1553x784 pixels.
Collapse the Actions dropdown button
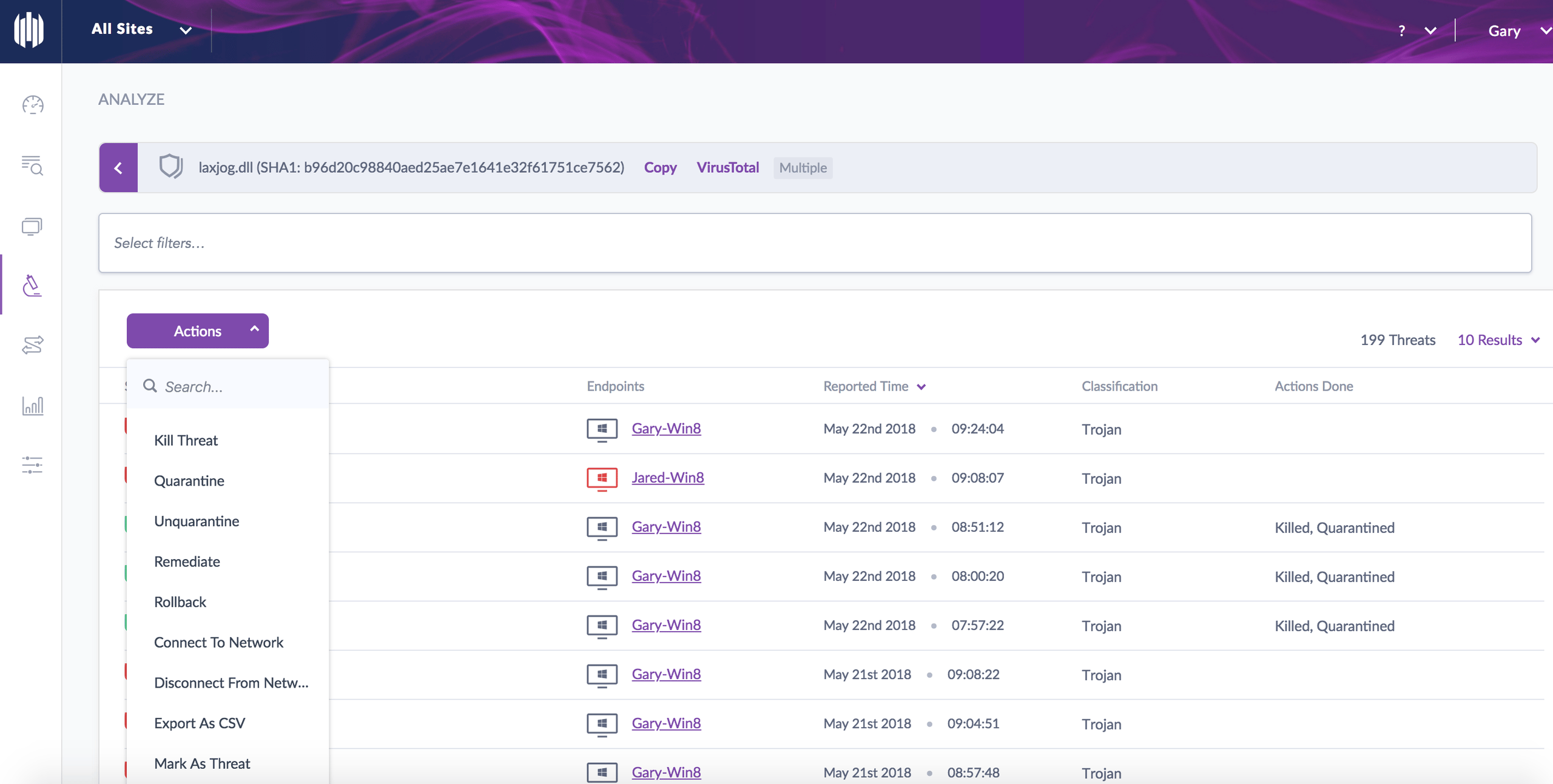click(197, 330)
